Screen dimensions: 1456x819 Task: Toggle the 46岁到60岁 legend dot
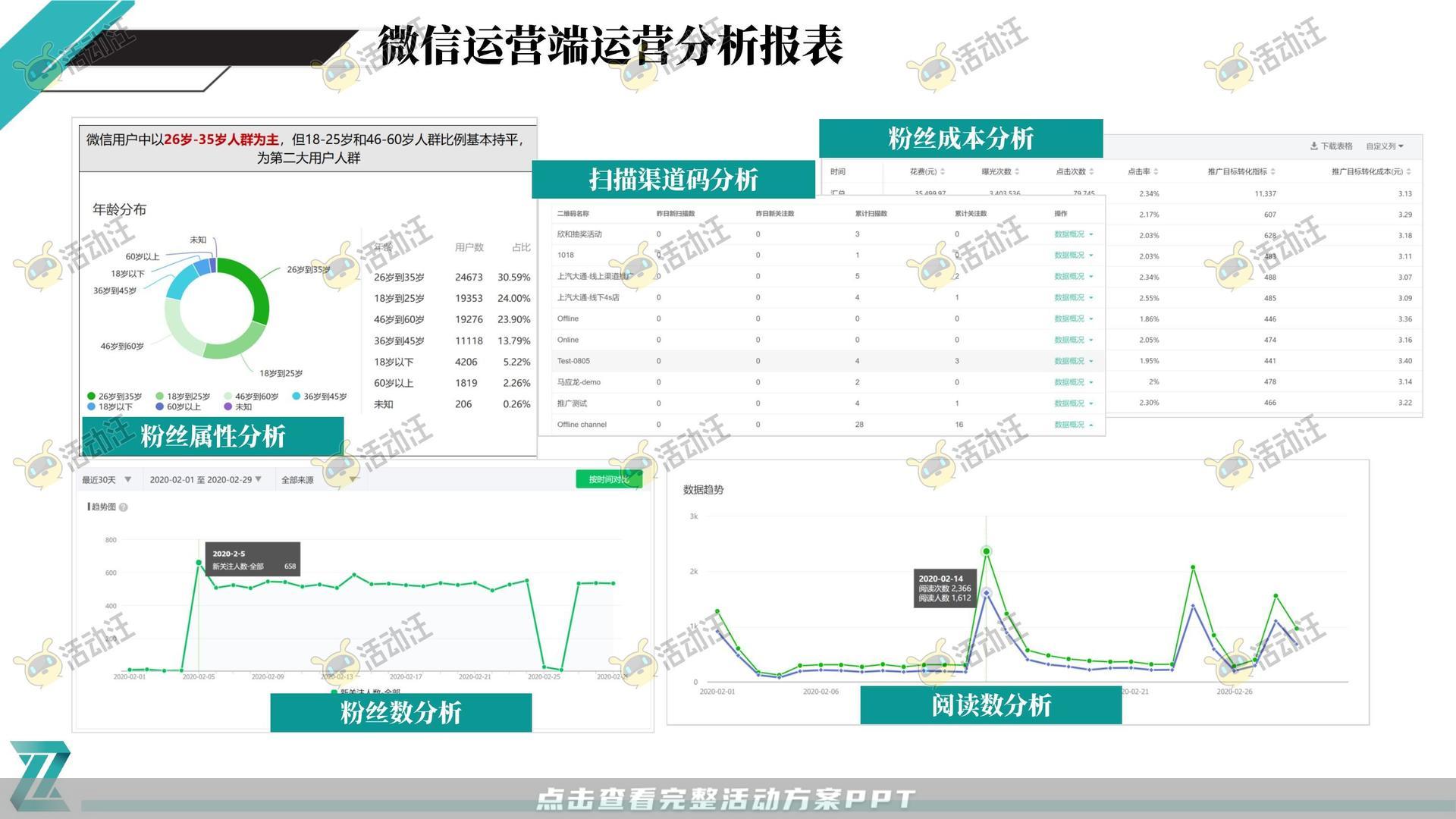pyautogui.click(x=227, y=397)
